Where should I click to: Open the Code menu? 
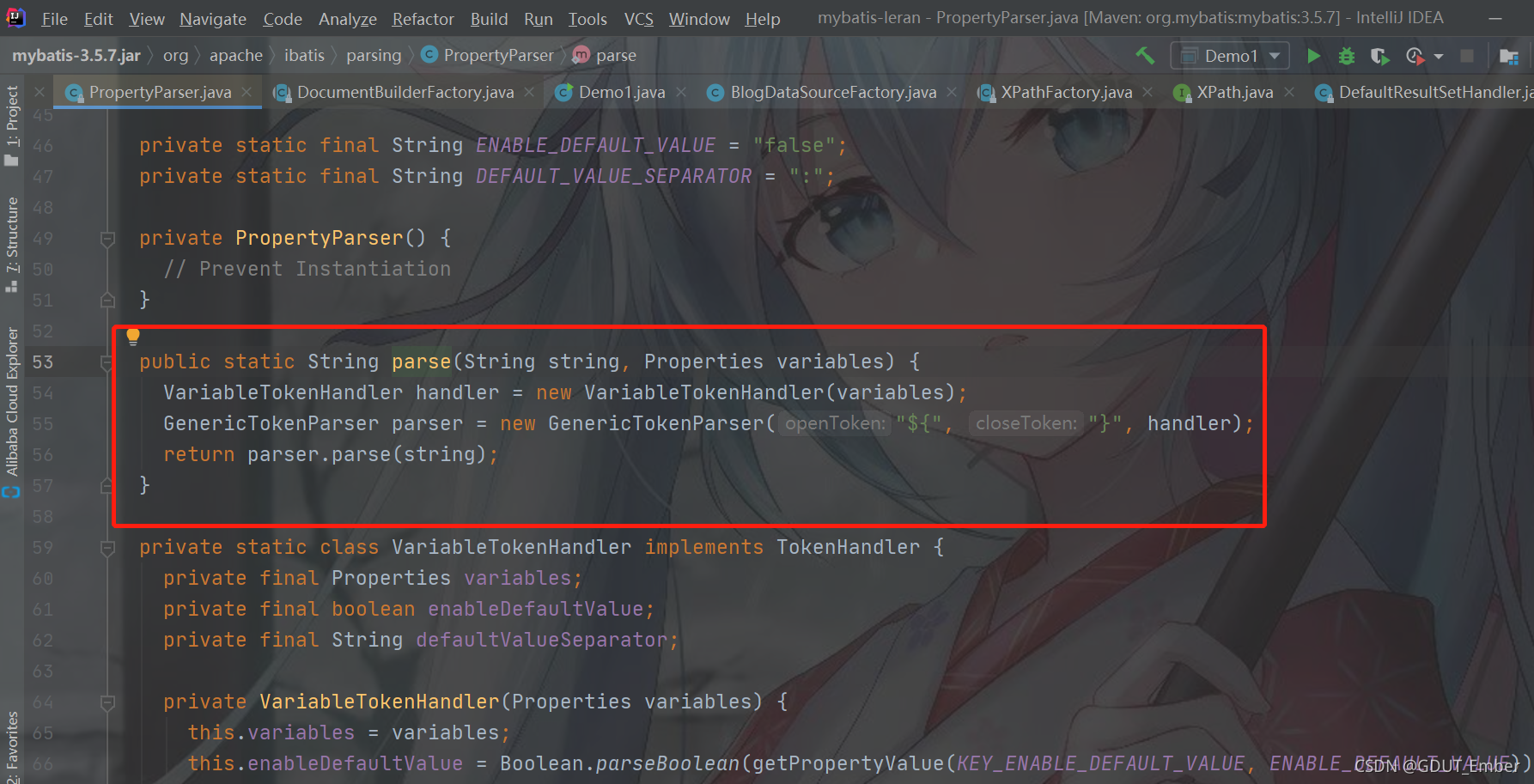(x=283, y=19)
